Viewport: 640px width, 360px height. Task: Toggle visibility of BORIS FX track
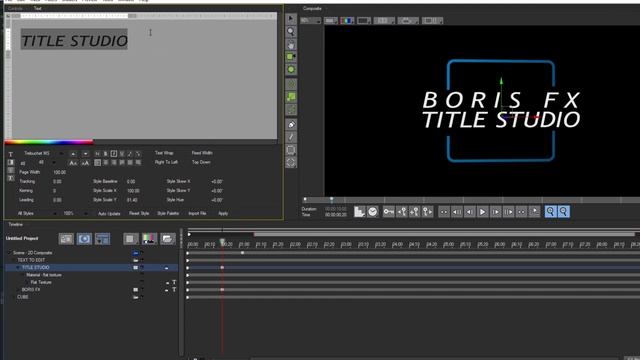[136, 290]
